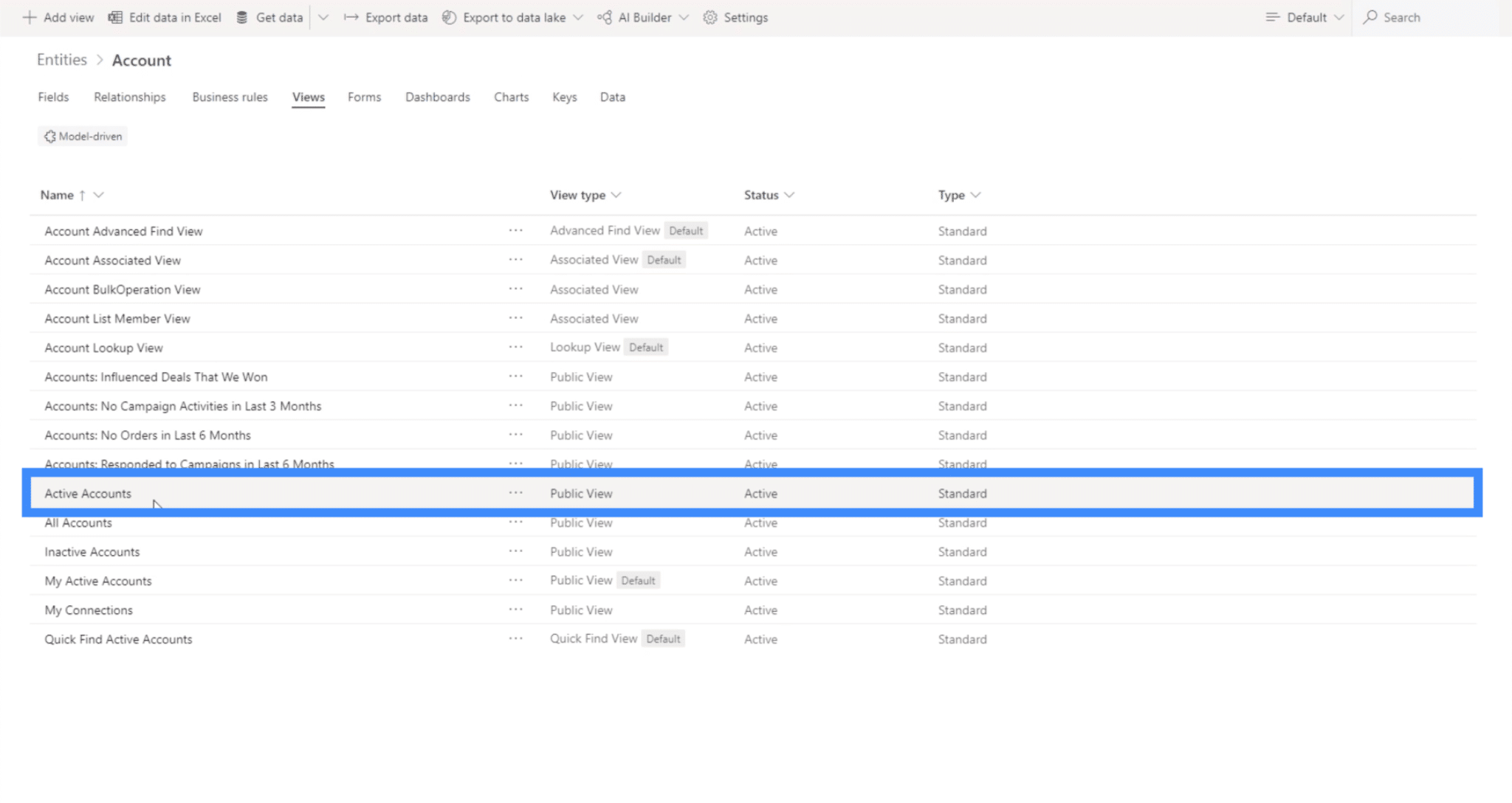1512x803 pixels.
Task: Click the Add view plus icon
Action: click(30, 17)
